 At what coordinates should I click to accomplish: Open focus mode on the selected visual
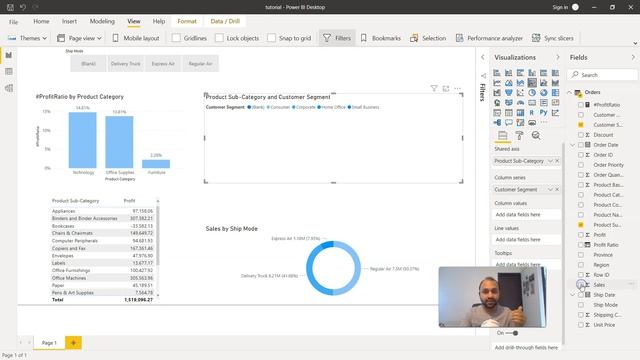click(x=446, y=88)
